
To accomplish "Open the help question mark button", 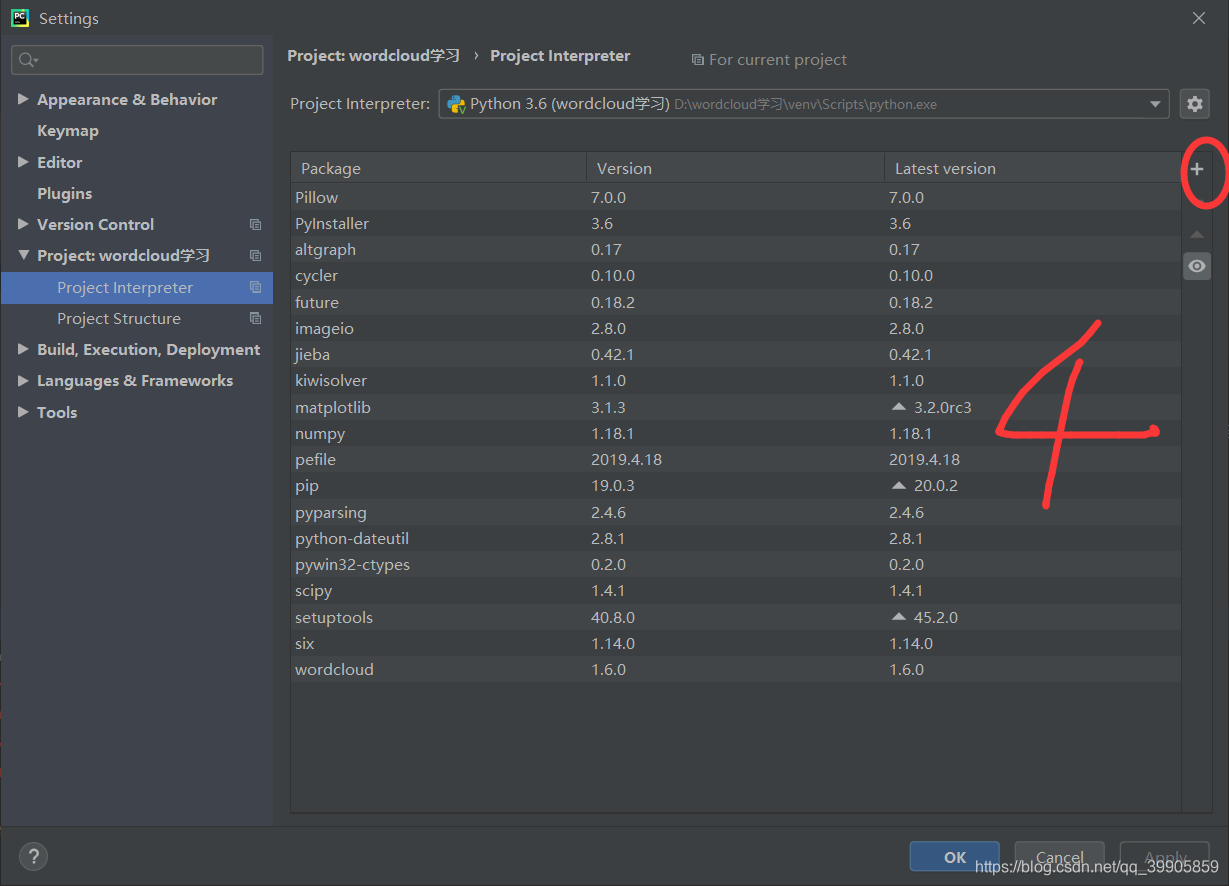I will [33, 857].
